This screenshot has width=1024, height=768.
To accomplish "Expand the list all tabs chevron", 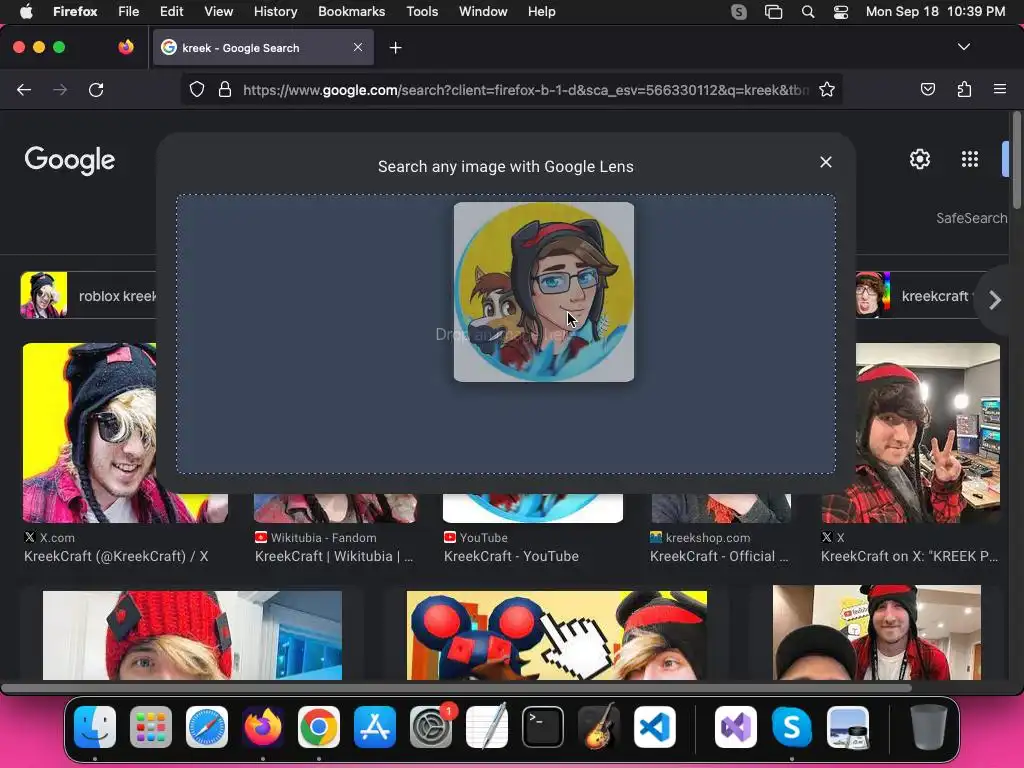I will tap(963, 47).
